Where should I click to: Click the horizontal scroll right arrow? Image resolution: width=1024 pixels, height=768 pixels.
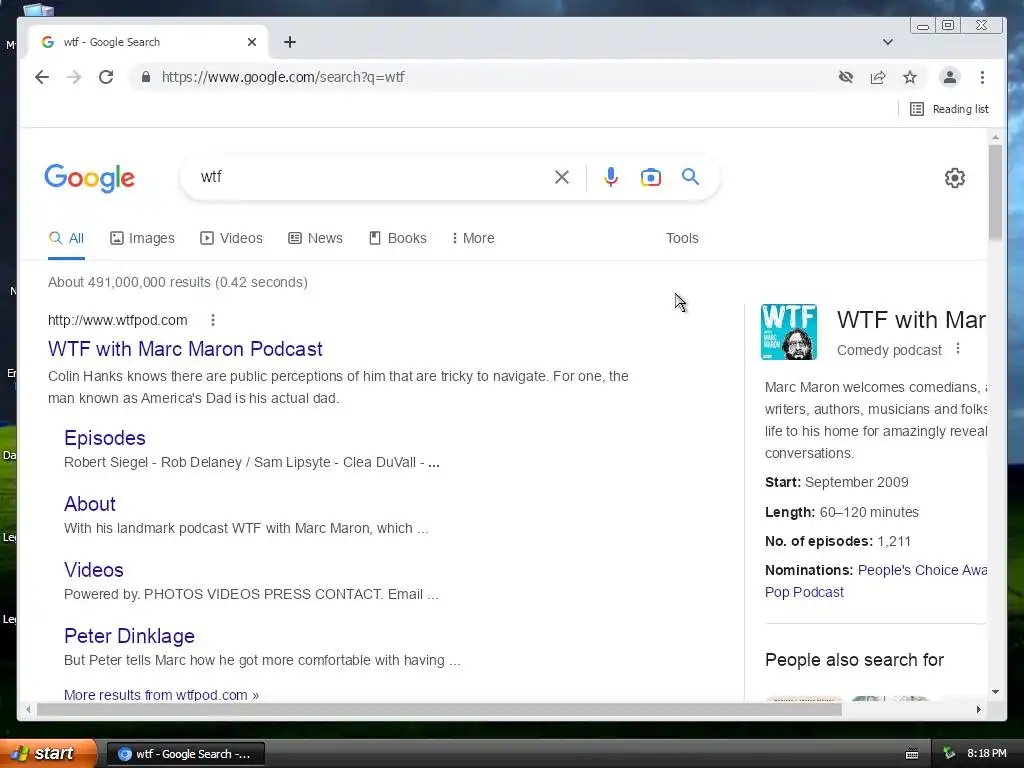(x=978, y=709)
